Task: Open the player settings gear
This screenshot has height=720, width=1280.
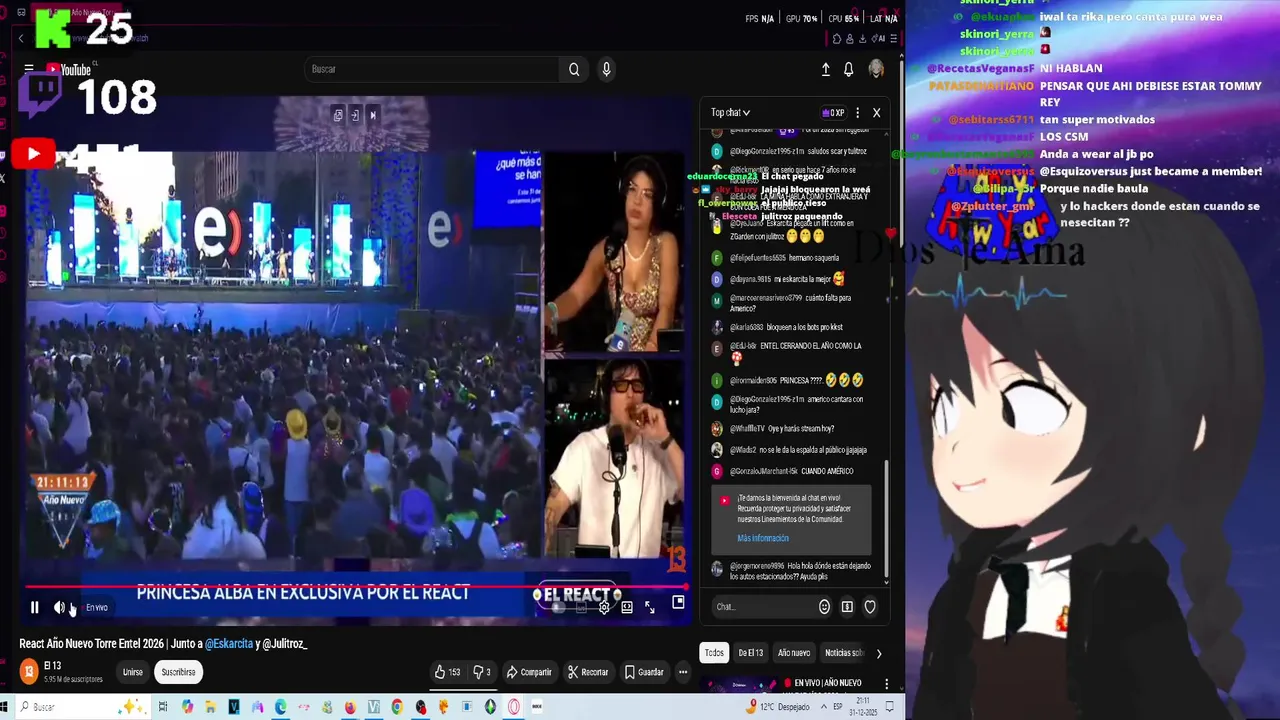Action: pyautogui.click(x=604, y=607)
